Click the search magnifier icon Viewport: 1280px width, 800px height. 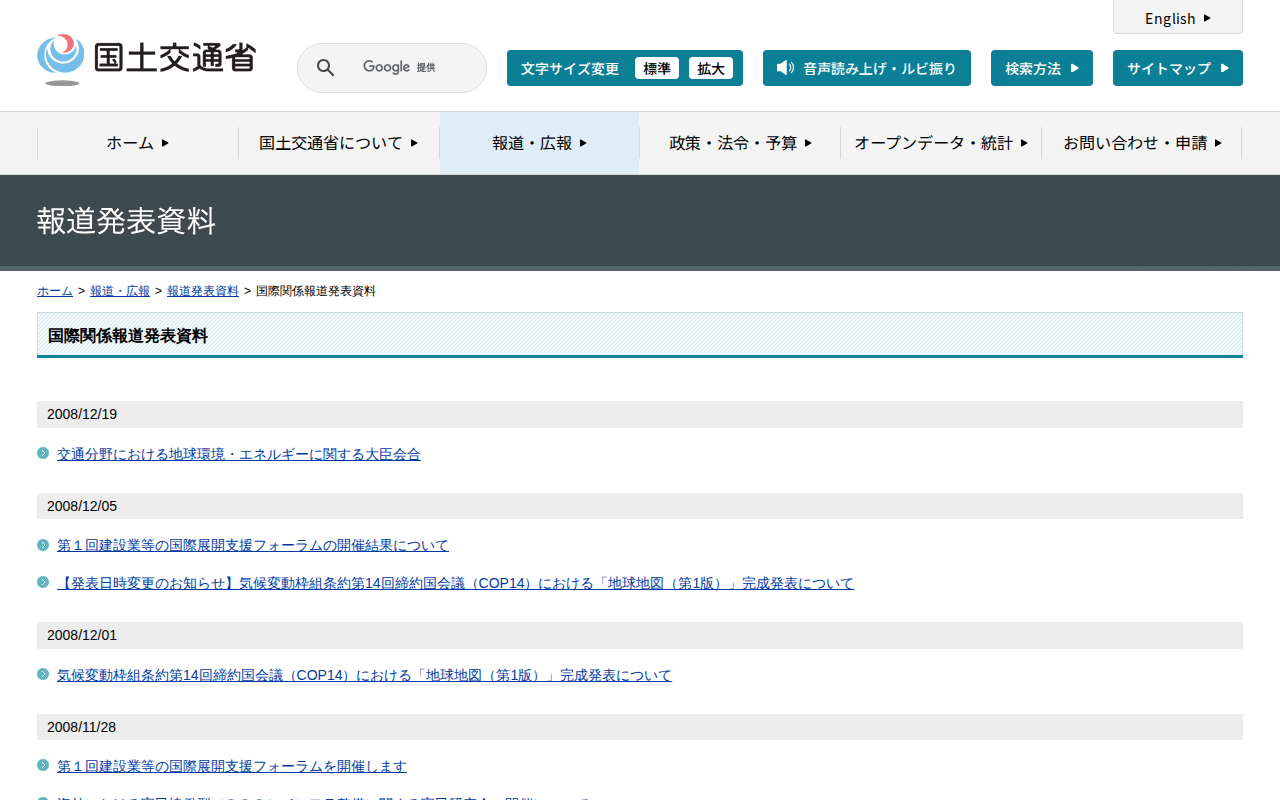[x=325, y=68]
